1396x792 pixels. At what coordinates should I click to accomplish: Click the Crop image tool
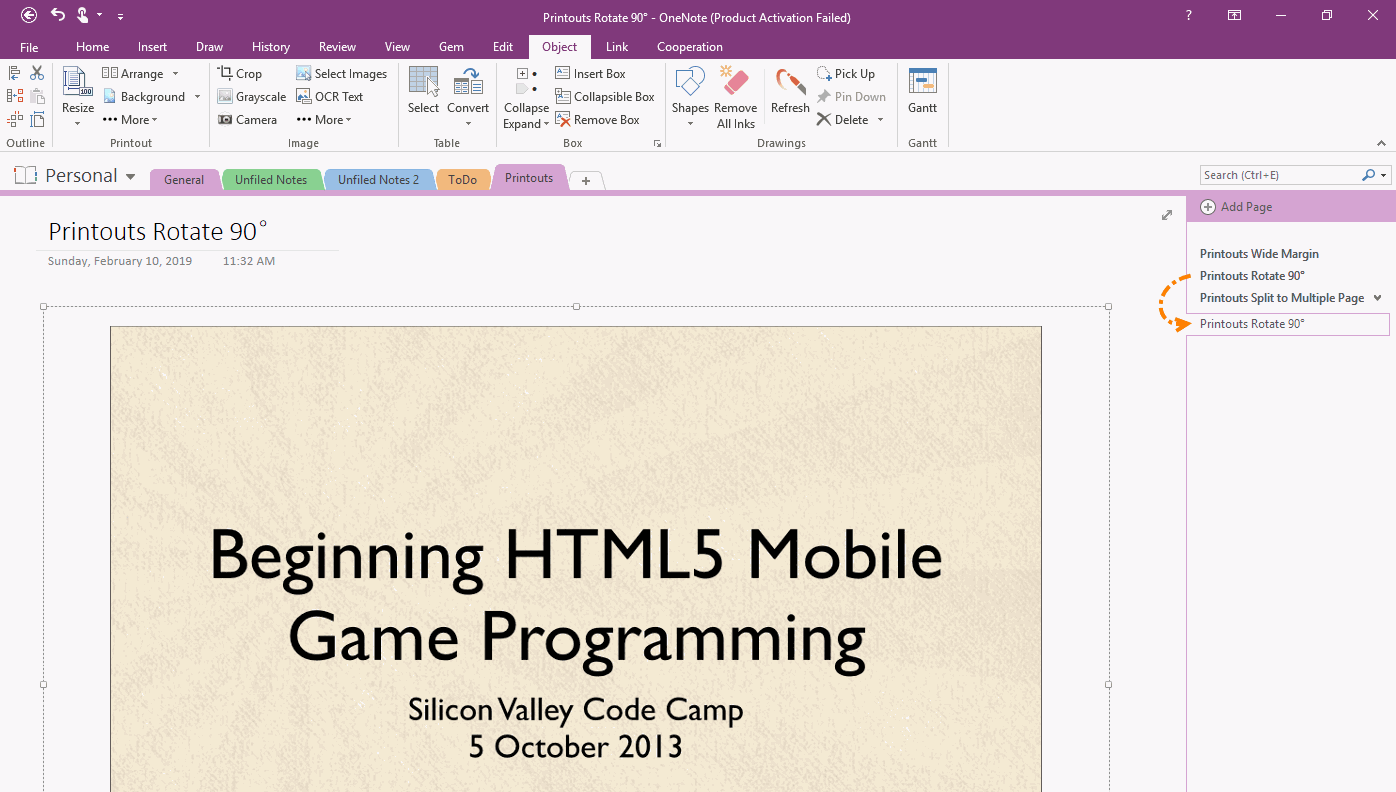tap(240, 74)
